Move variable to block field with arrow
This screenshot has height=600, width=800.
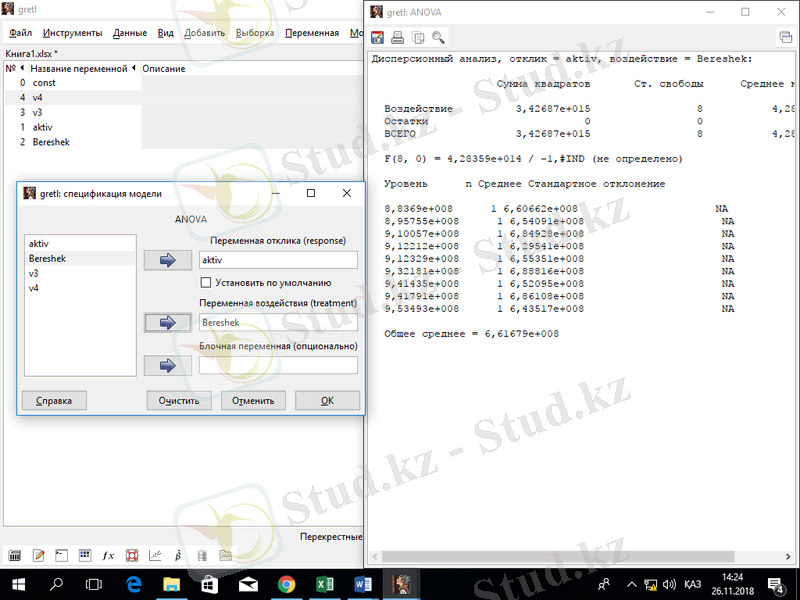coord(168,365)
